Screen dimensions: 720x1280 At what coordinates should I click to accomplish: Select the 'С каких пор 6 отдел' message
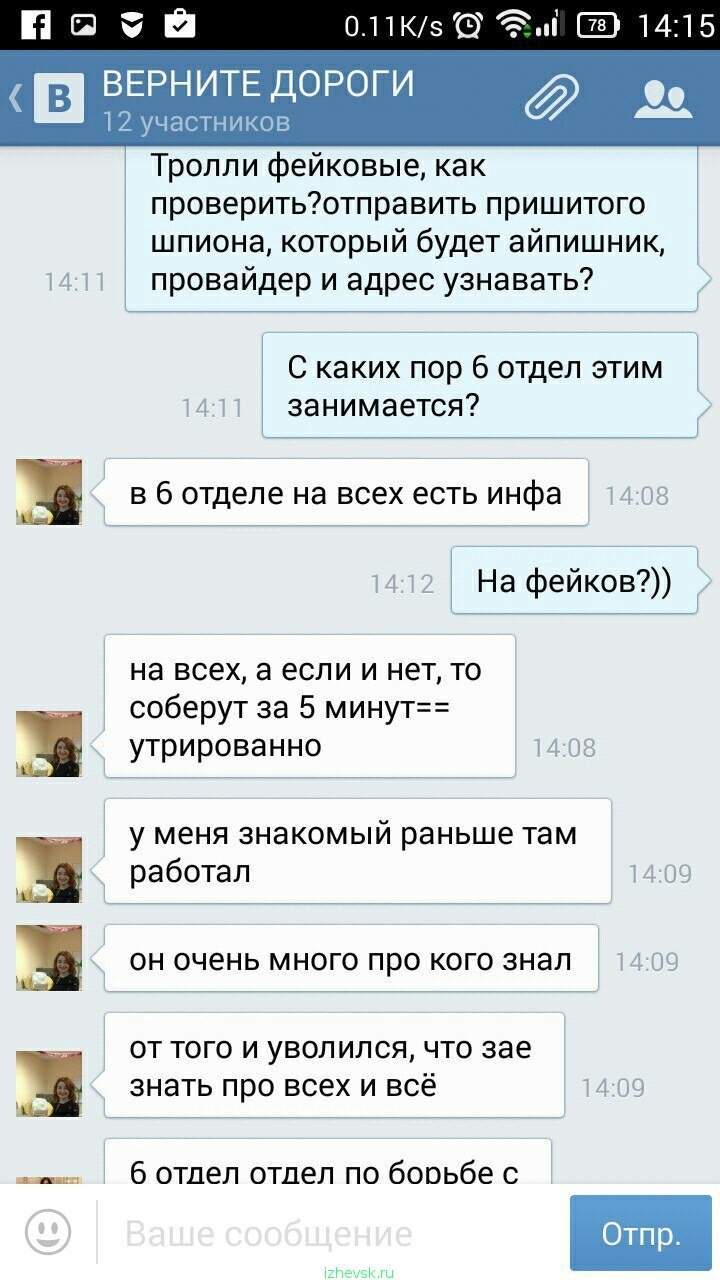[x=480, y=385]
